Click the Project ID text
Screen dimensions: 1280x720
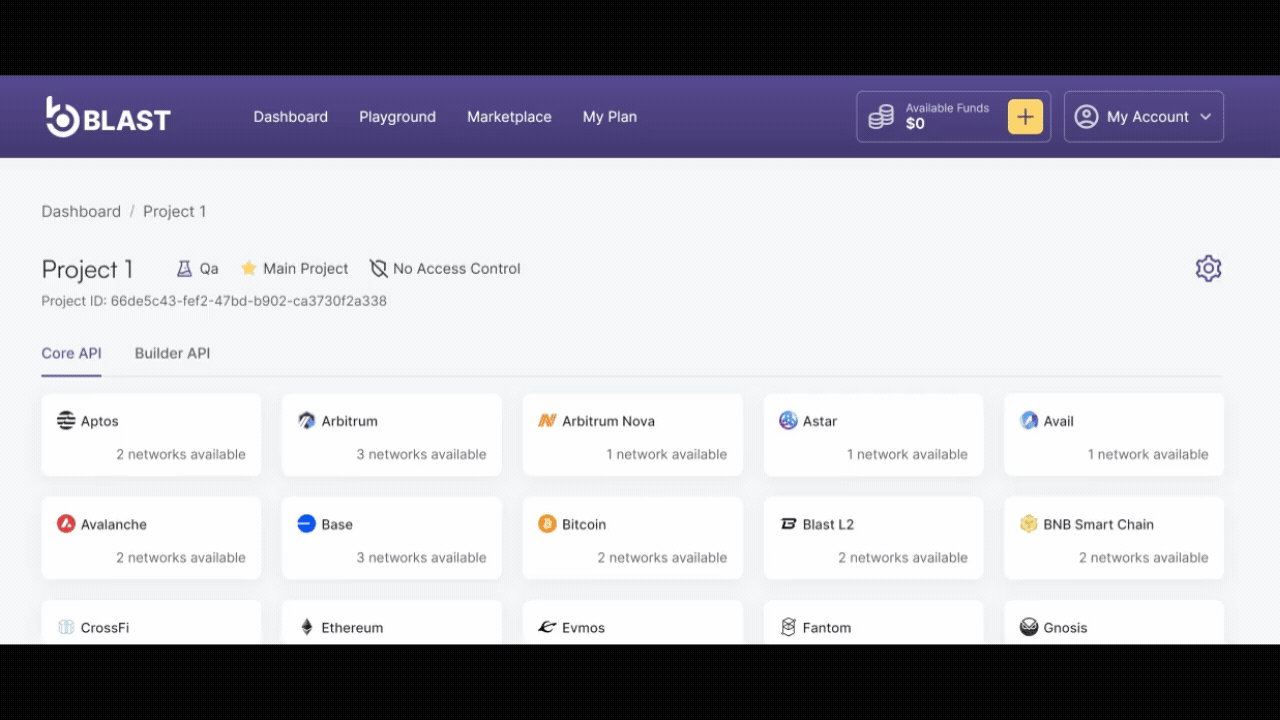click(214, 300)
